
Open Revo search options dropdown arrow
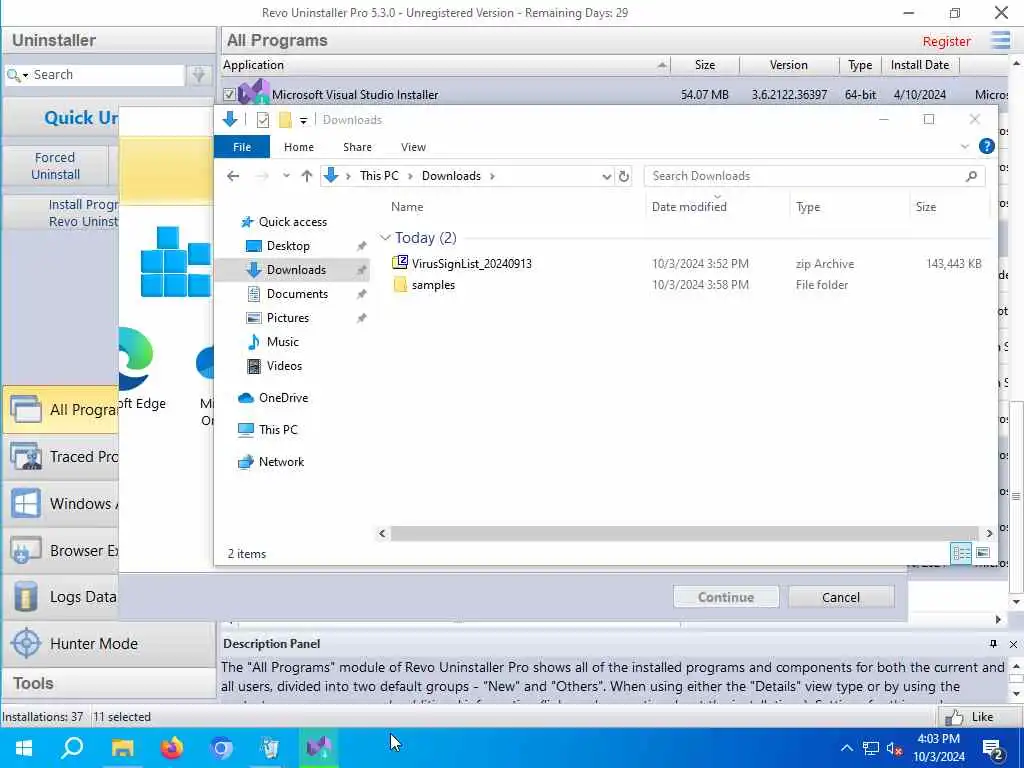tap(25, 76)
